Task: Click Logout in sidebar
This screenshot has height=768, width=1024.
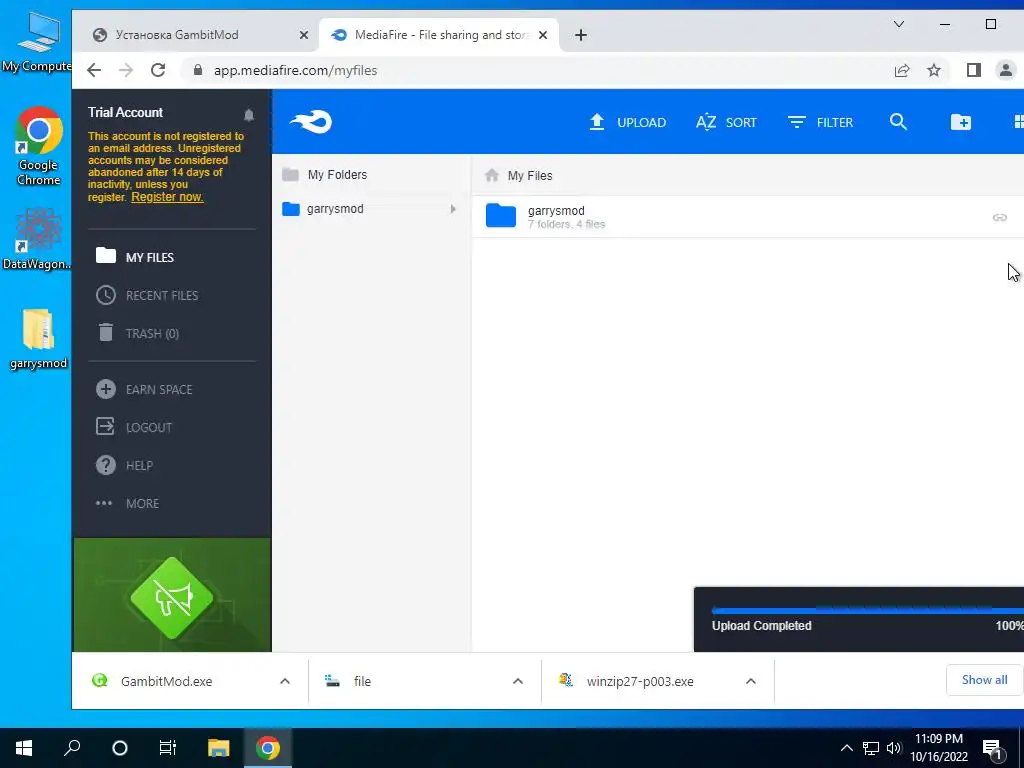Action: (x=134, y=427)
